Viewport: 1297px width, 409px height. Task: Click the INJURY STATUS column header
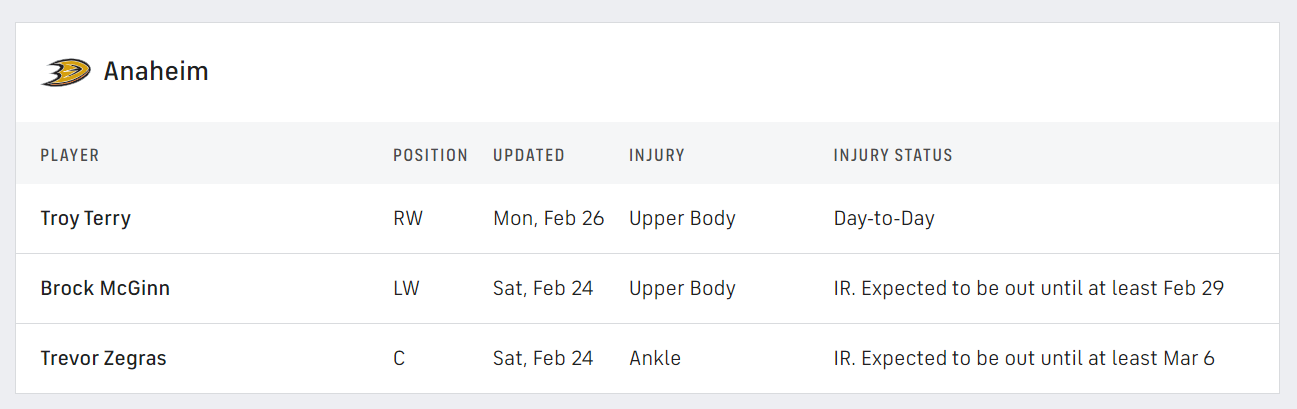pos(893,155)
